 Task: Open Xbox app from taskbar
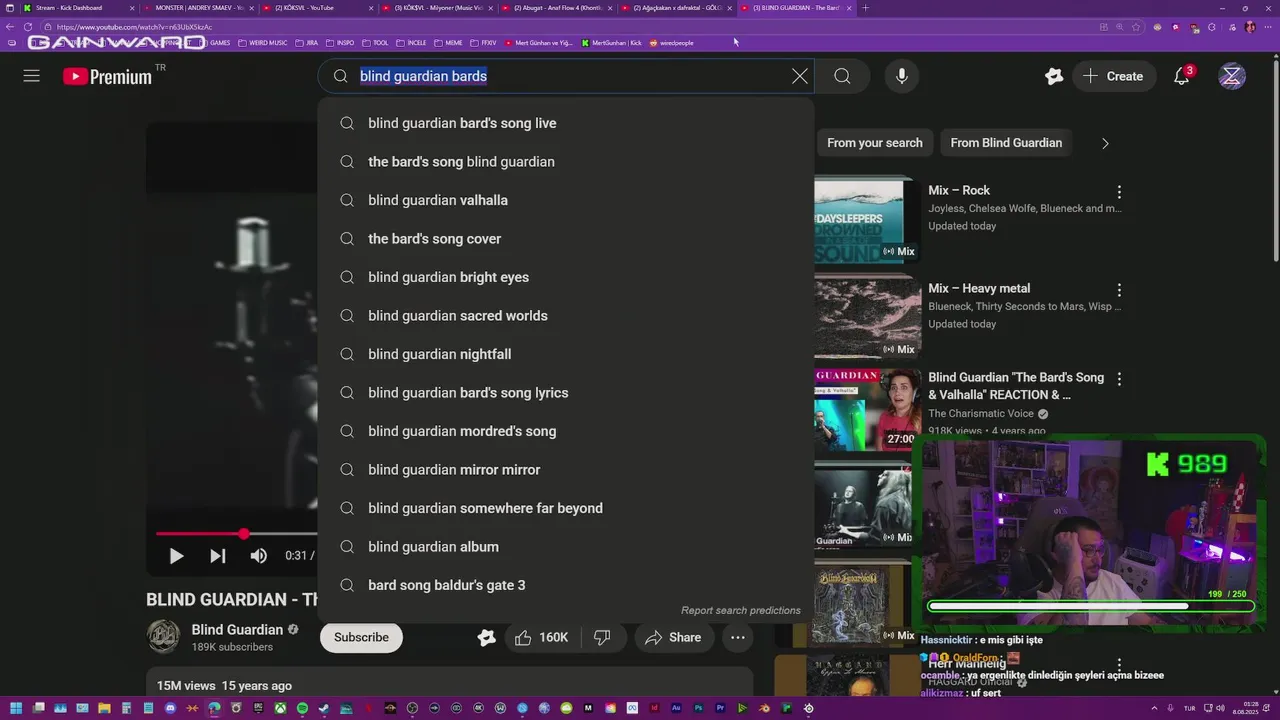point(280,708)
